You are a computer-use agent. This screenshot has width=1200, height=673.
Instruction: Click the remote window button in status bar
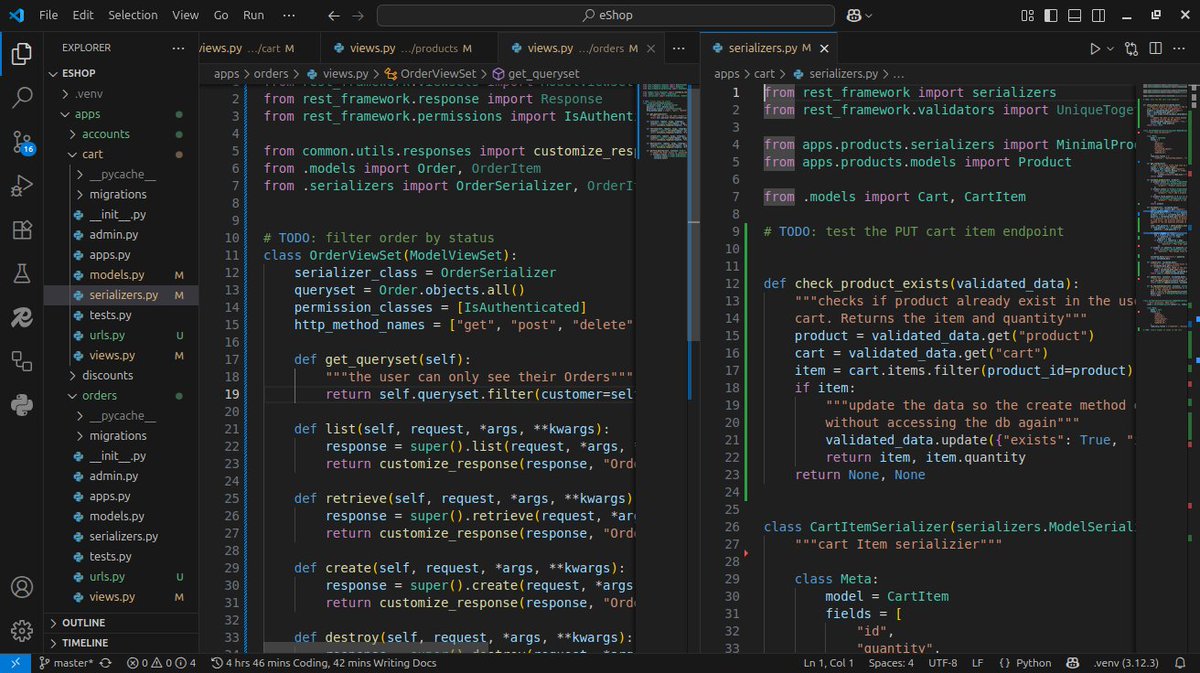click(14, 663)
